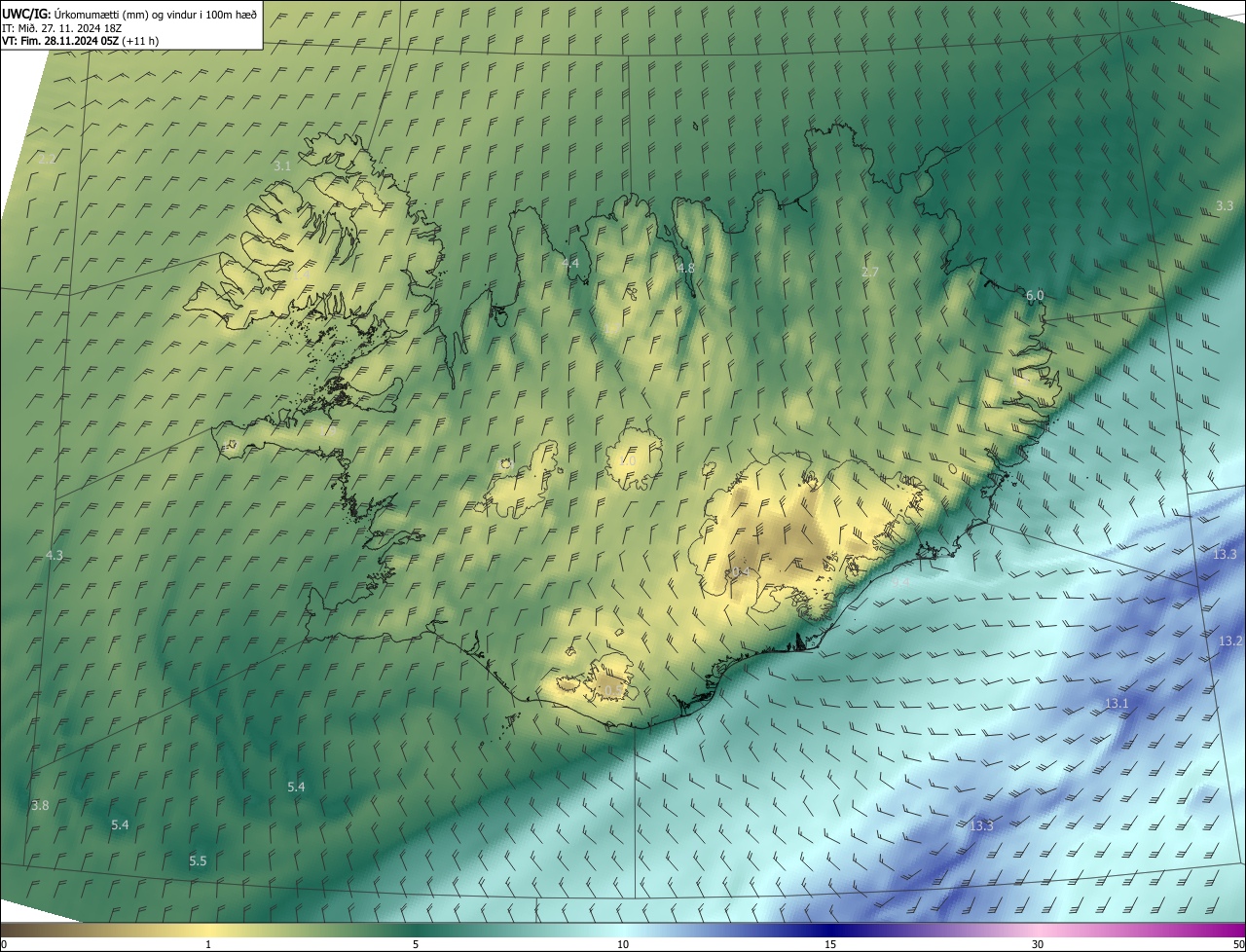
Task: Click the 13.3 label in the purple band below 13.1
Action: 981,825
